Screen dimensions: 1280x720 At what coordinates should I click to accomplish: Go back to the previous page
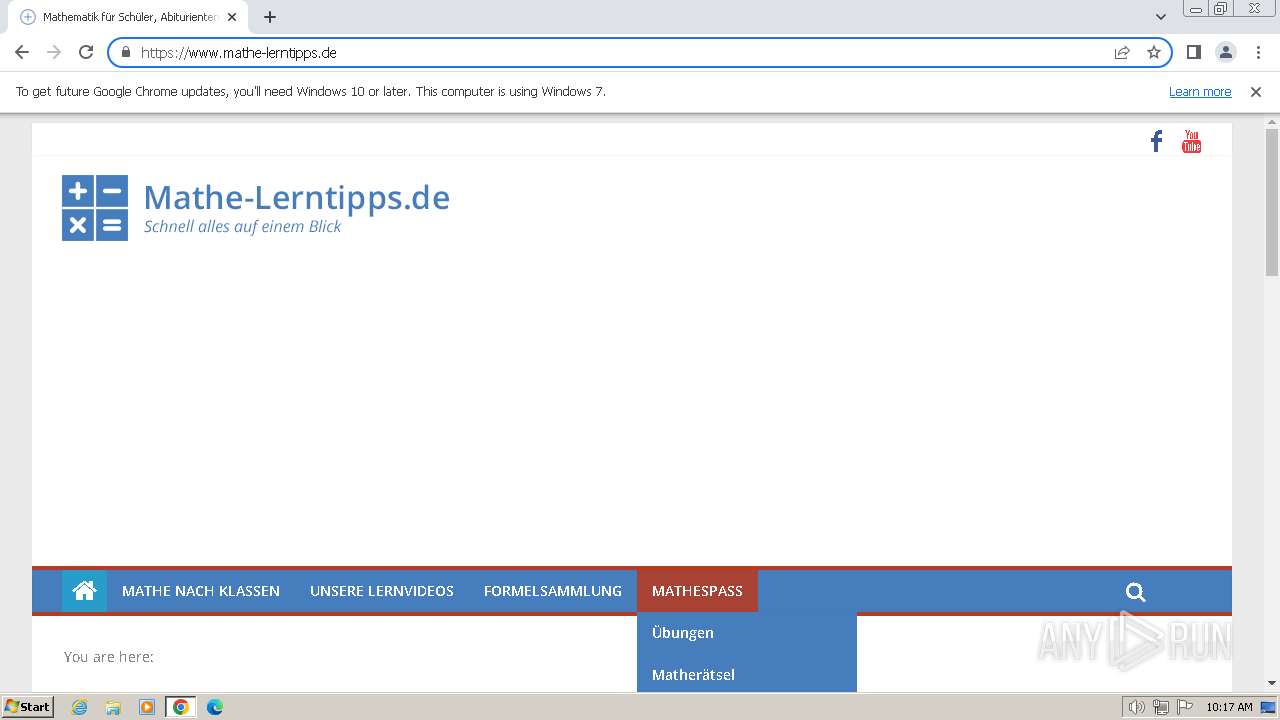22,52
